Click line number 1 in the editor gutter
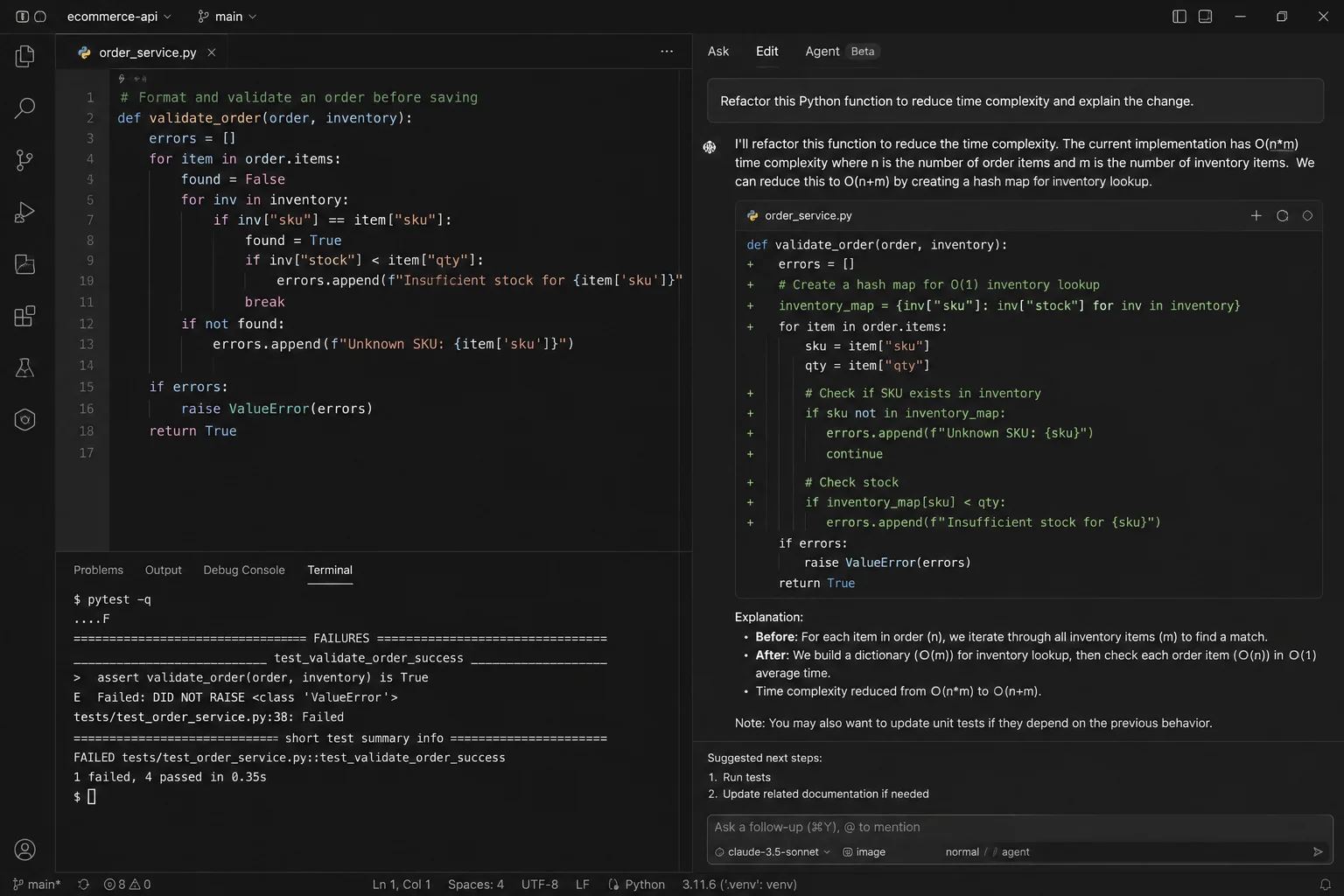 click(89, 97)
